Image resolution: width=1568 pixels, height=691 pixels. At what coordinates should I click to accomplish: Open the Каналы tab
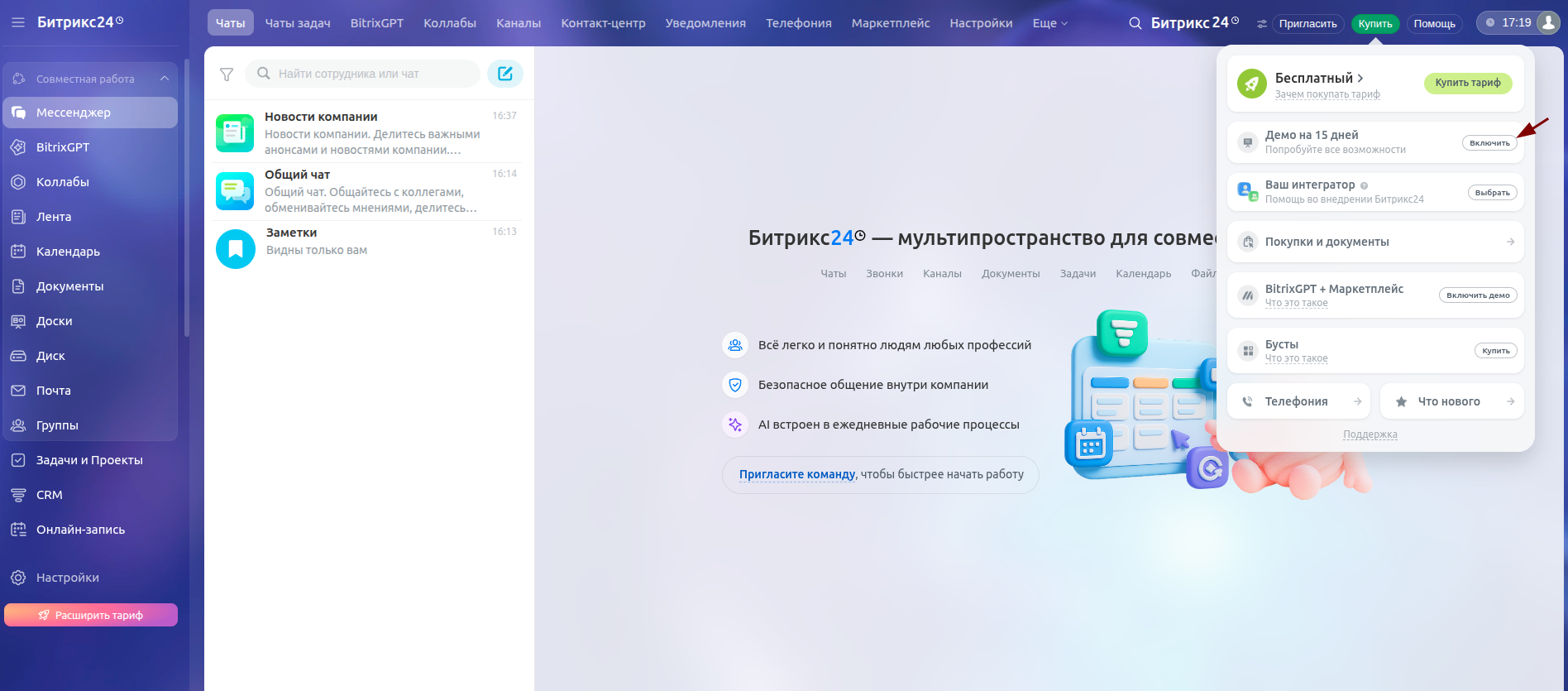point(519,23)
